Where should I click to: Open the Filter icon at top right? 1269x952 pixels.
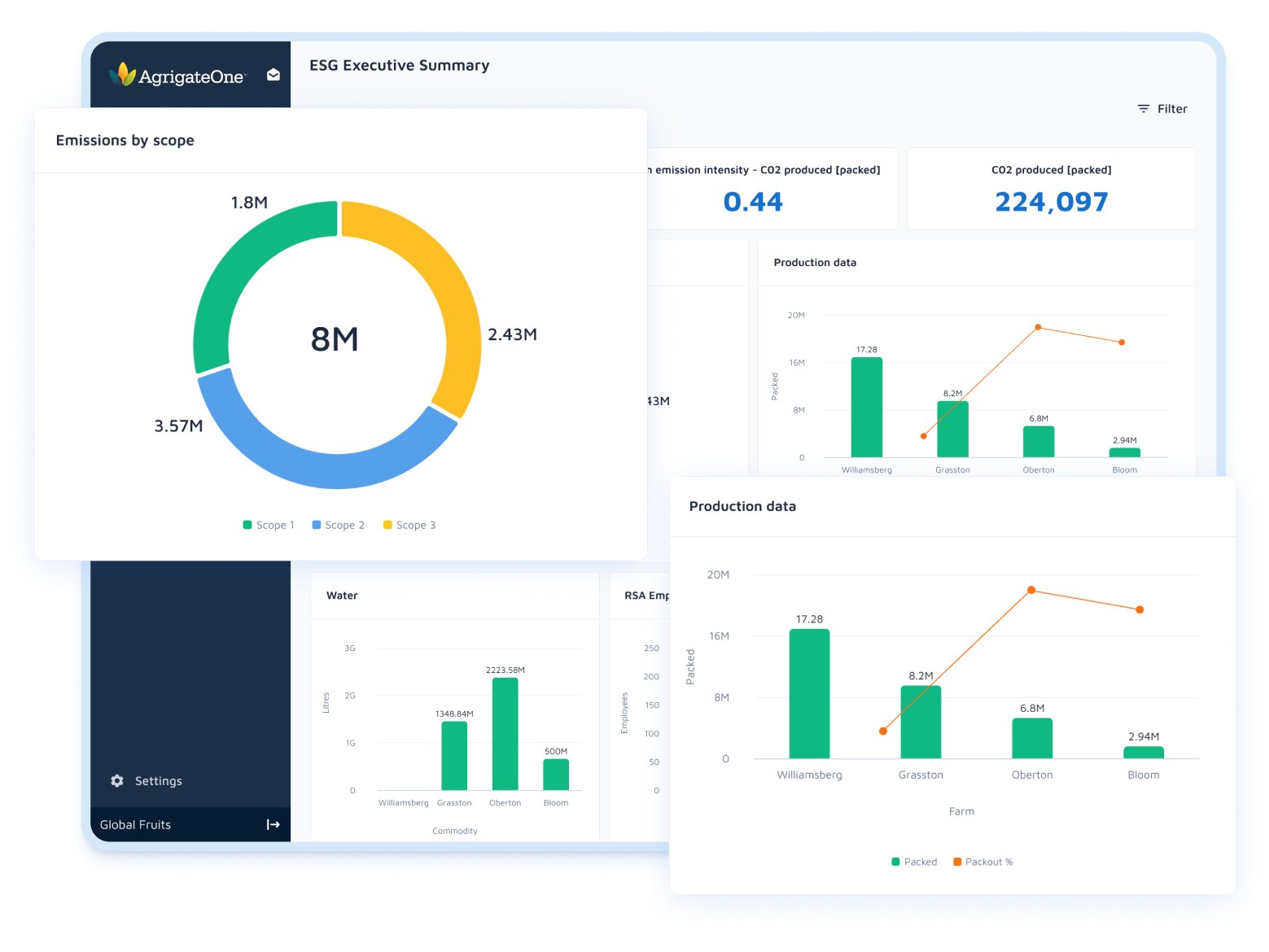(1142, 108)
